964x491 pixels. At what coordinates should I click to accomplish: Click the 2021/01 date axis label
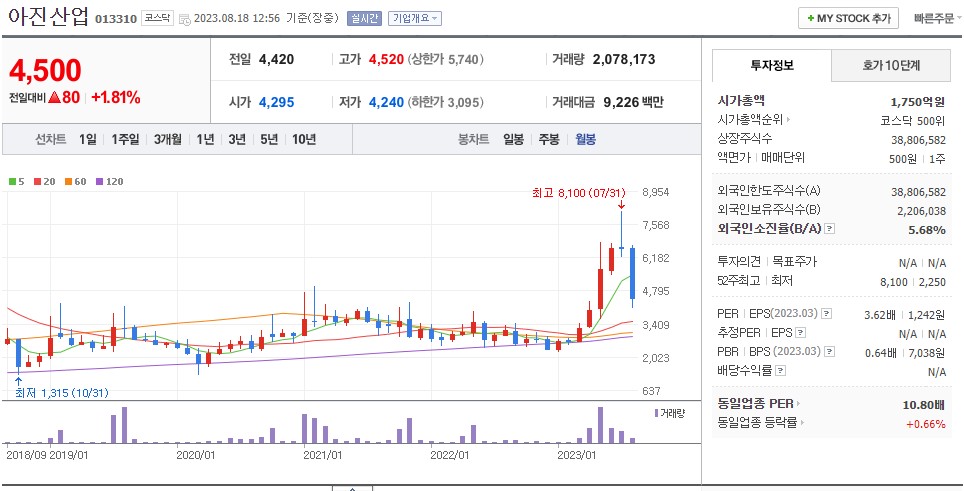tap(323, 455)
